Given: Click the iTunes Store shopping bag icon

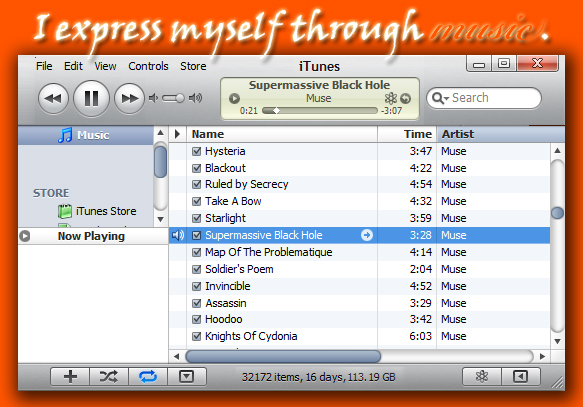Looking at the screenshot, I should [x=65, y=211].
